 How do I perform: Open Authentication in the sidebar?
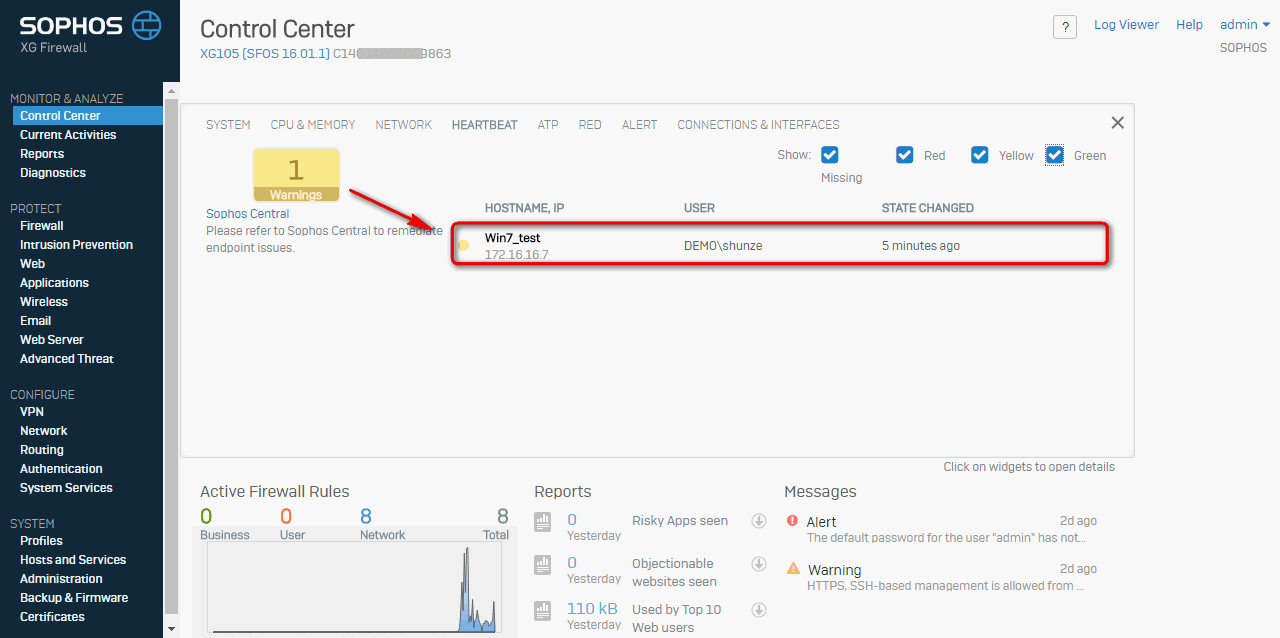pyautogui.click(x=61, y=469)
